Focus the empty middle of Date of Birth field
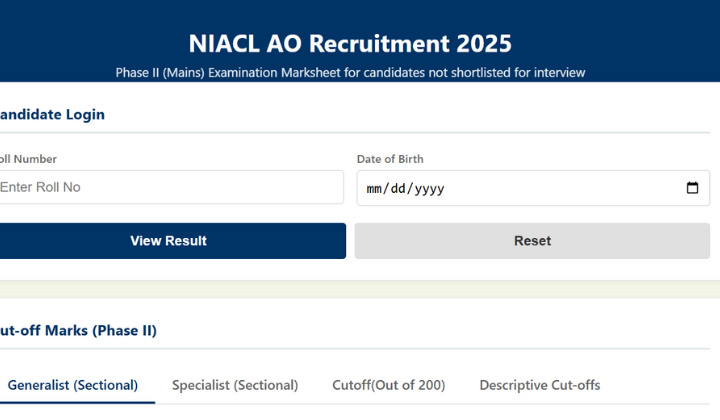This screenshot has width=720, height=420. [560, 188]
